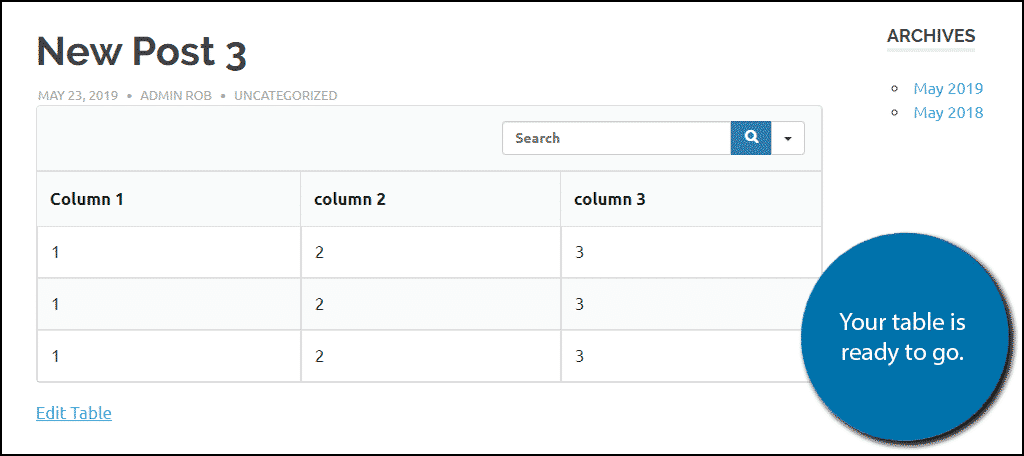Click the New Post 3 title
This screenshot has width=1024, height=456.
click(142, 52)
